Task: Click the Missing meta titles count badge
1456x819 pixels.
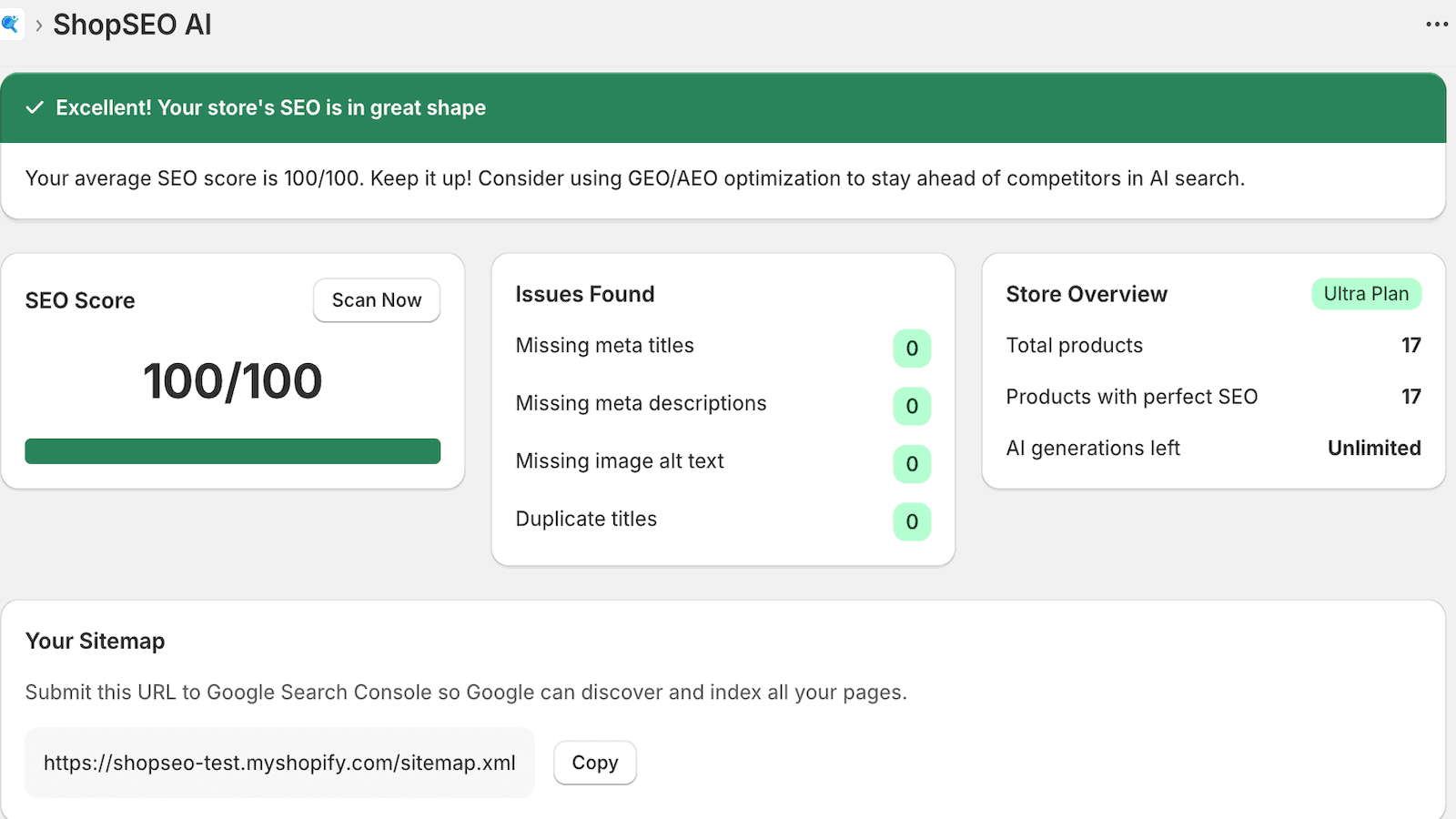Action: tap(912, 349)
